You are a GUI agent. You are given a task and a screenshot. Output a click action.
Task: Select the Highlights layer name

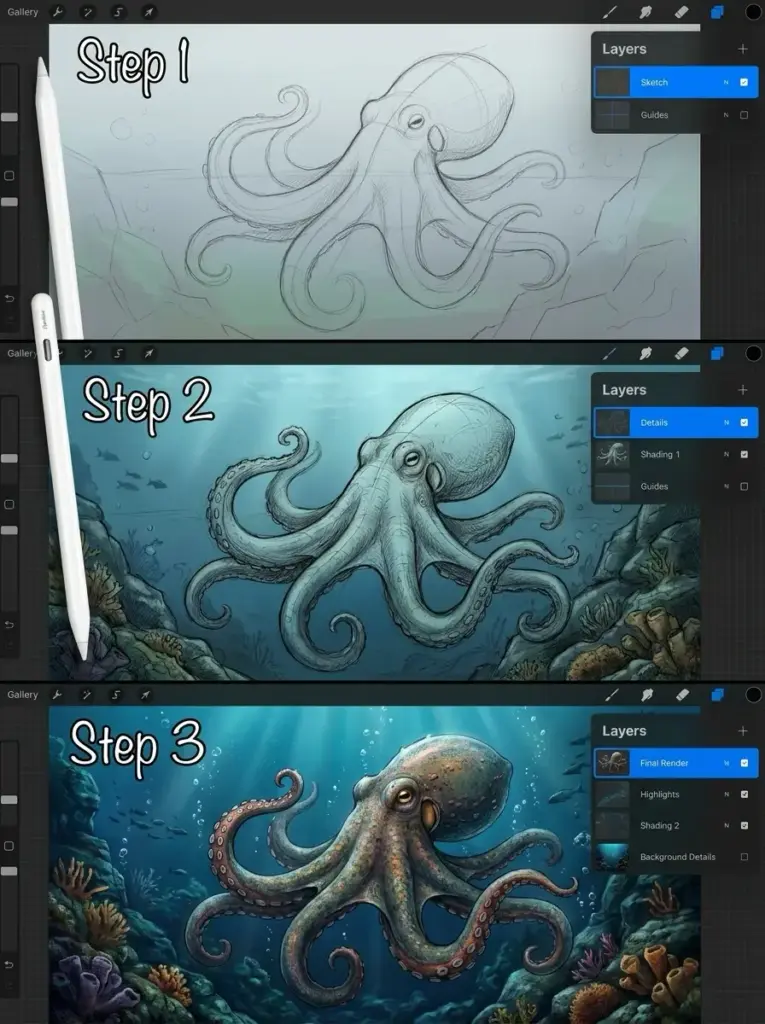pos(660,794)
